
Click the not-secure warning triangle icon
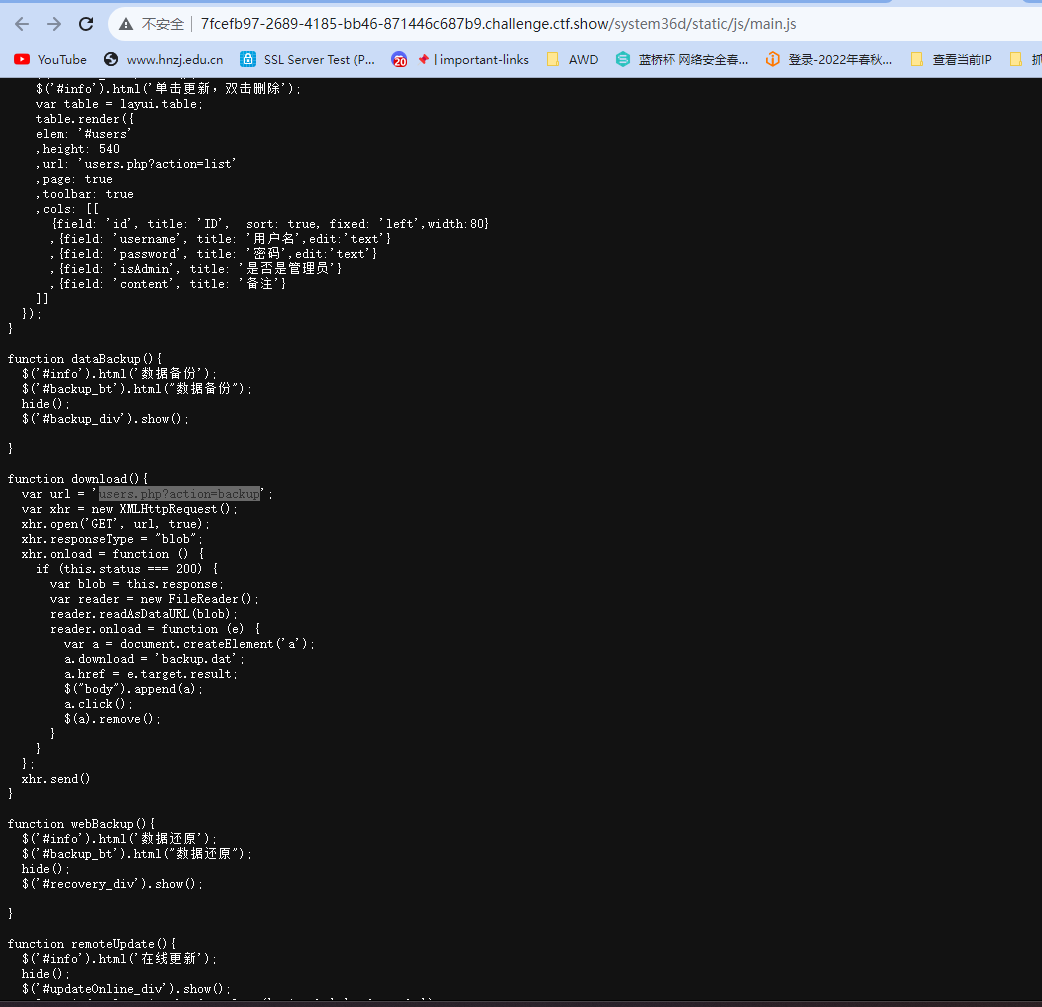[x=126, y=24]
